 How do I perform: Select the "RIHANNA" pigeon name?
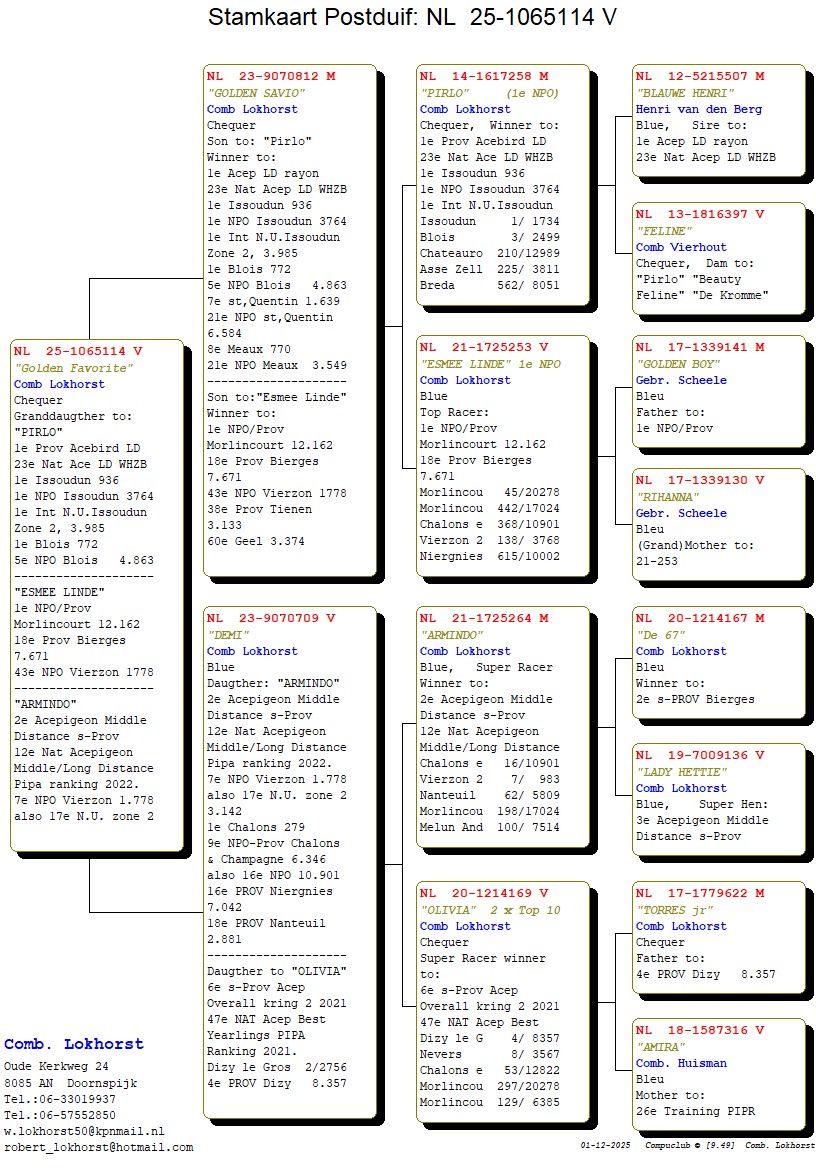(669, 497)
